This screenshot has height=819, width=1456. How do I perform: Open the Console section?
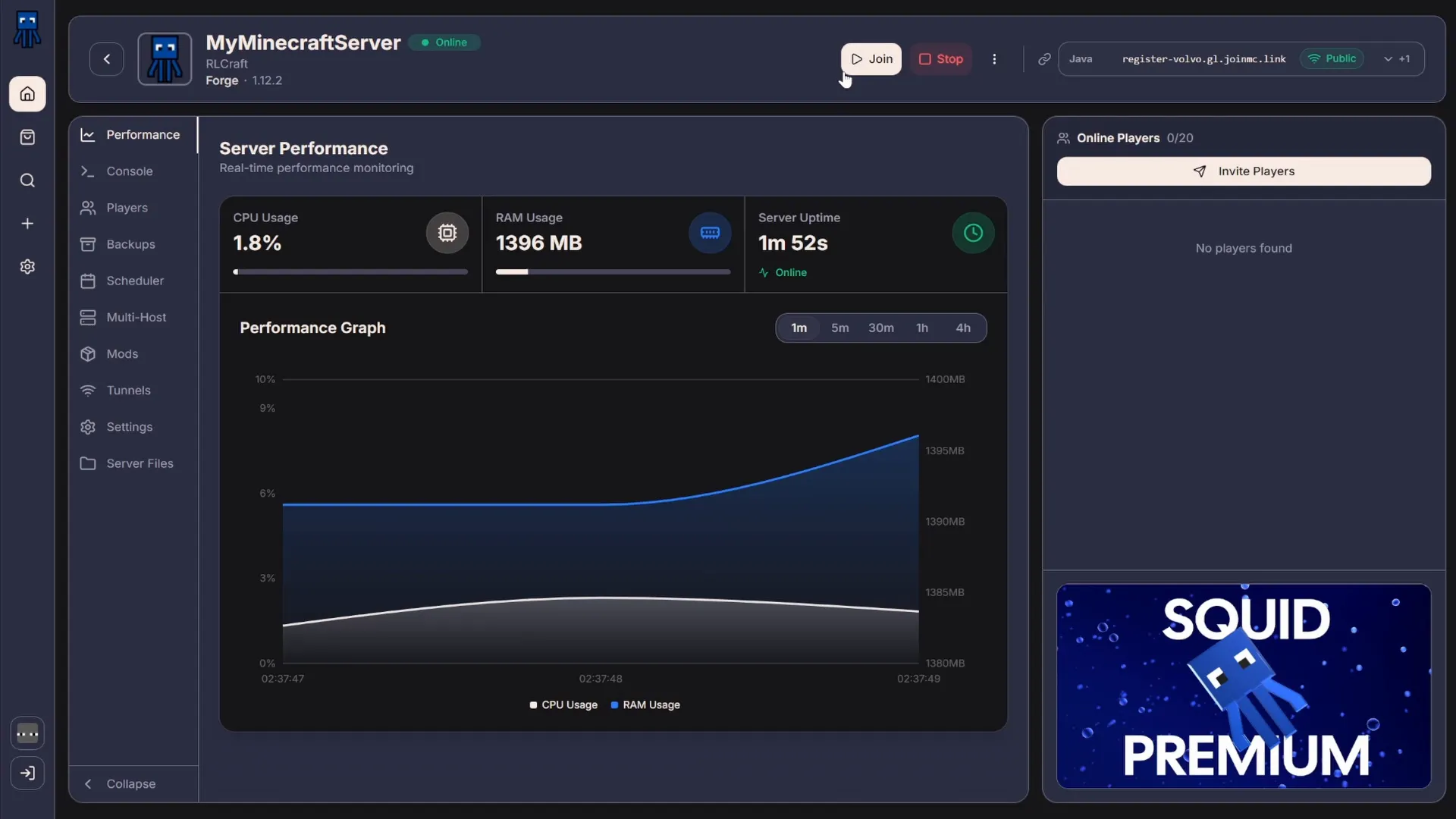133,171
